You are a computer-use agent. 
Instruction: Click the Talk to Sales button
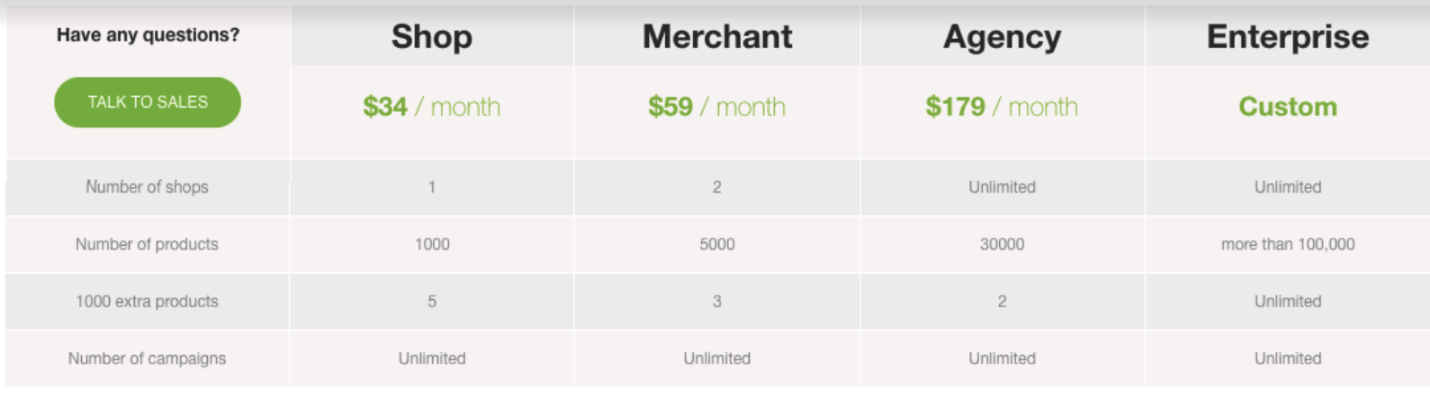147,102
